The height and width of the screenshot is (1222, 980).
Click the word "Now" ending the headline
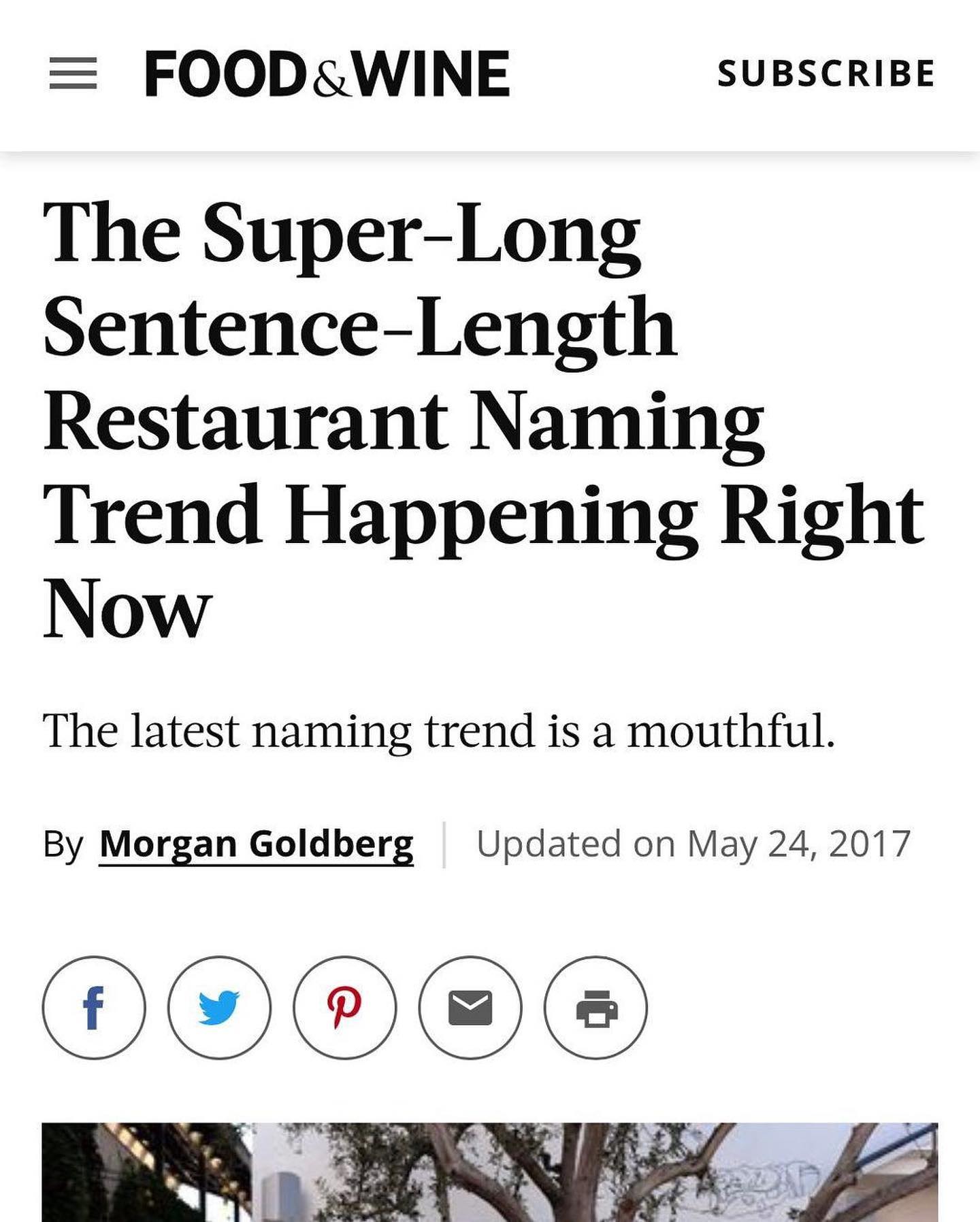127,608
